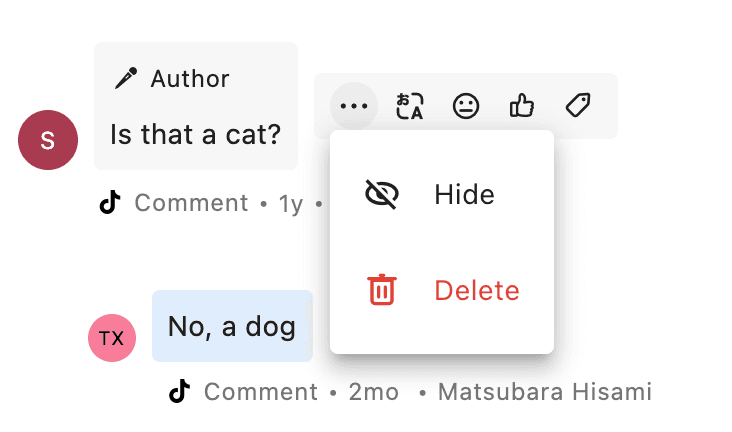Choose Delete in the context menu
Image resolution: width=732 pixels, height=432 pixels.
click(476, 291)
